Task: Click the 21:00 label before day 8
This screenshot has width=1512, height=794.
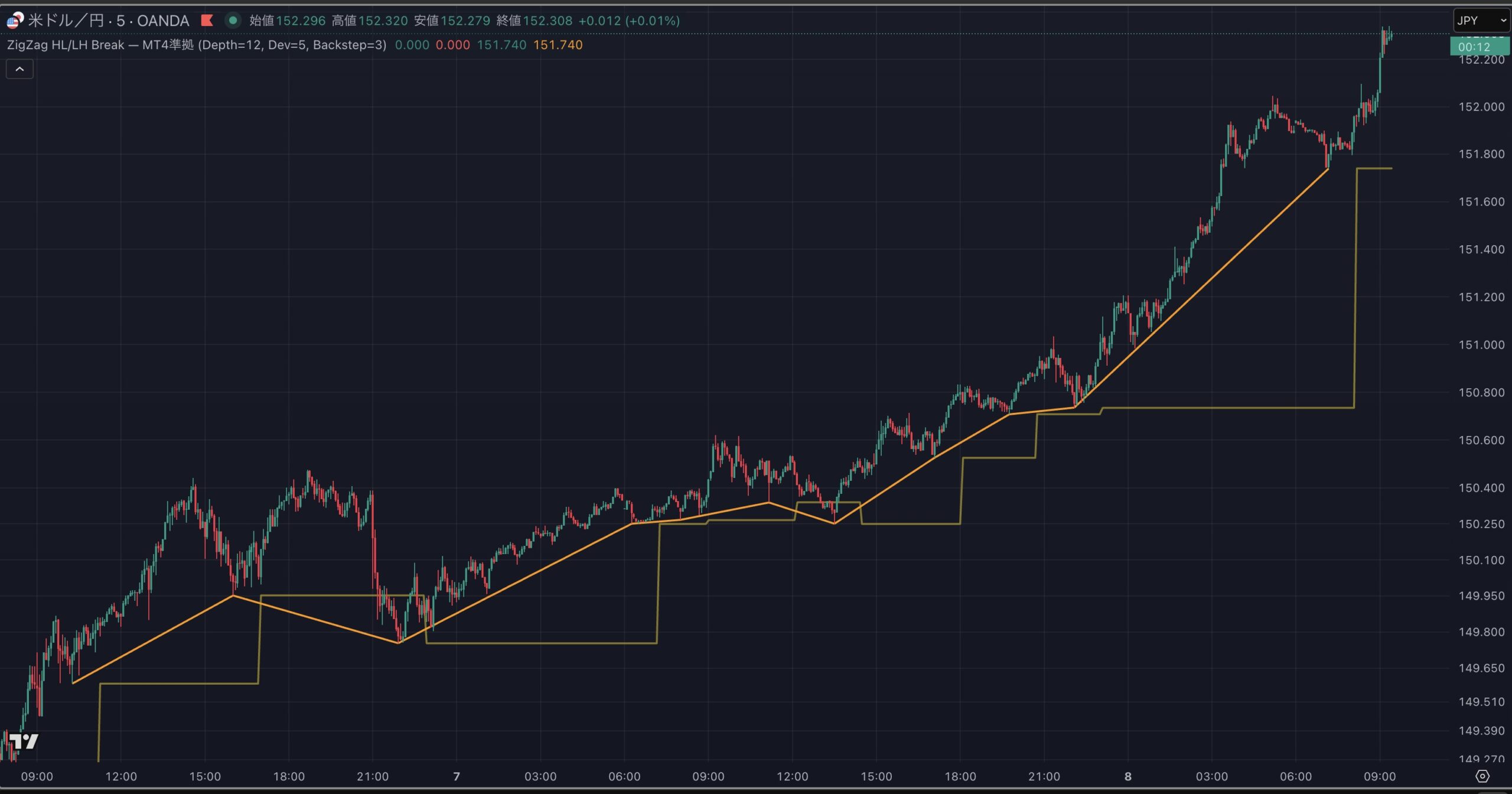Action: [x=1044, y=776]
